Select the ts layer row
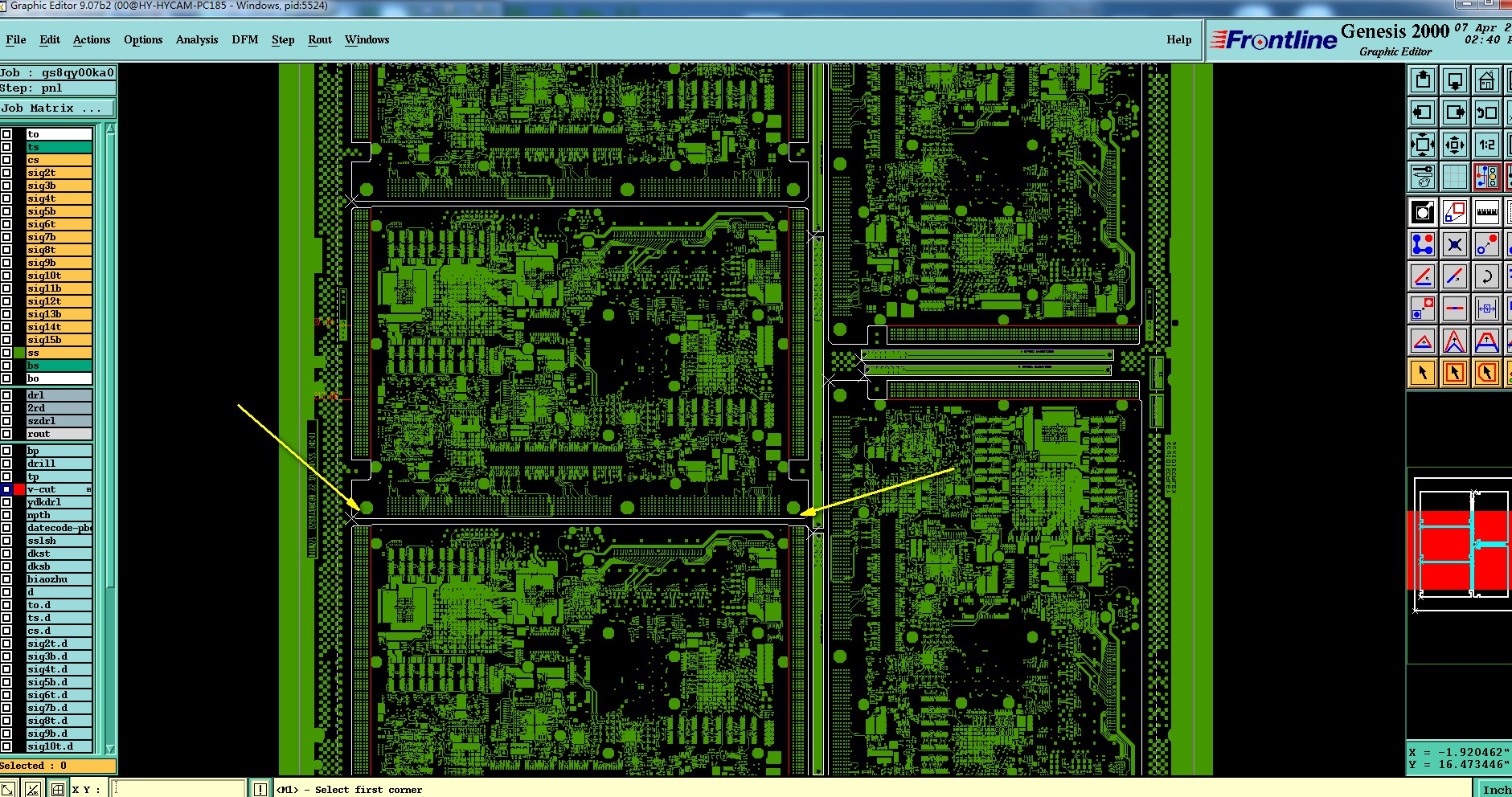This screenshot has width=1512, height=797. click(x=59, y=147)
